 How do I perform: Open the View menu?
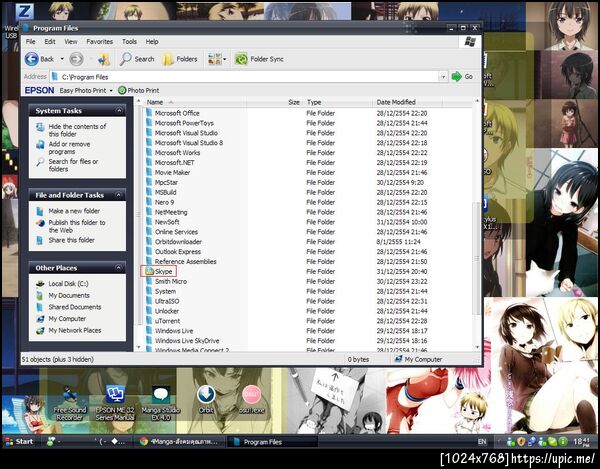click(71, 41)
